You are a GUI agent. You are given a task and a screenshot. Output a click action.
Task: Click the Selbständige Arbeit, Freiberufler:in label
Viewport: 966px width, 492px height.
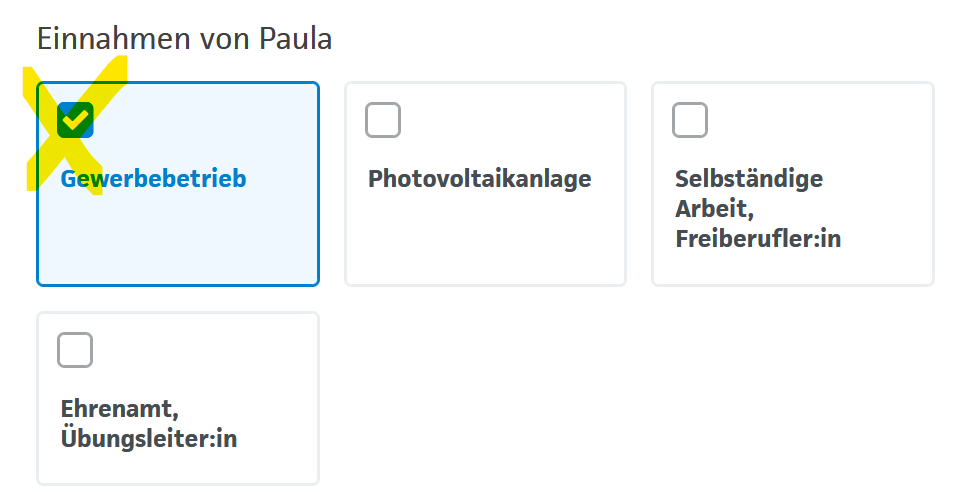757,209
